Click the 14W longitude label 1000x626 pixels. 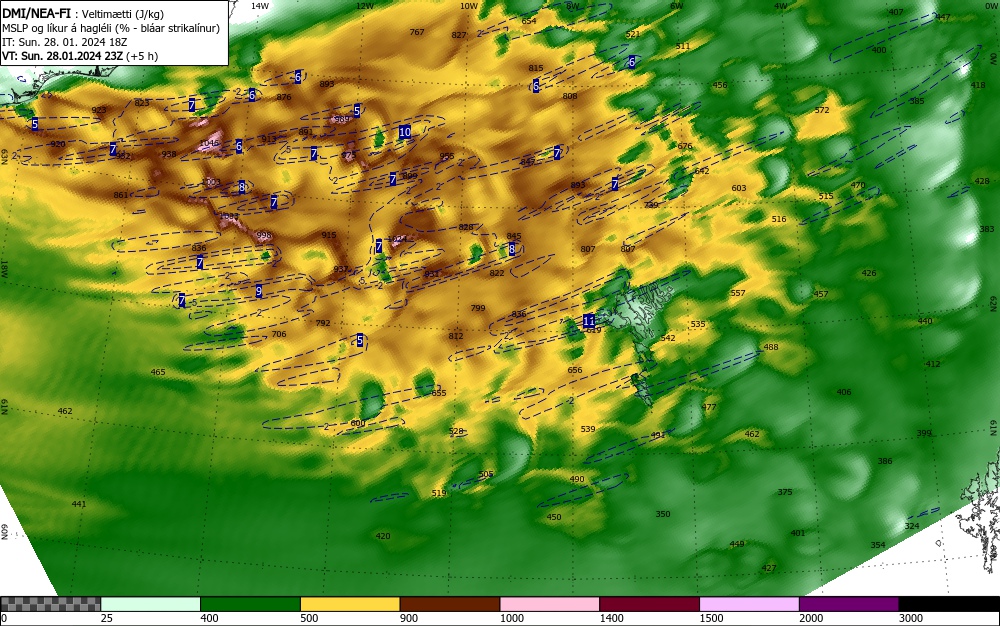(260, 6)
